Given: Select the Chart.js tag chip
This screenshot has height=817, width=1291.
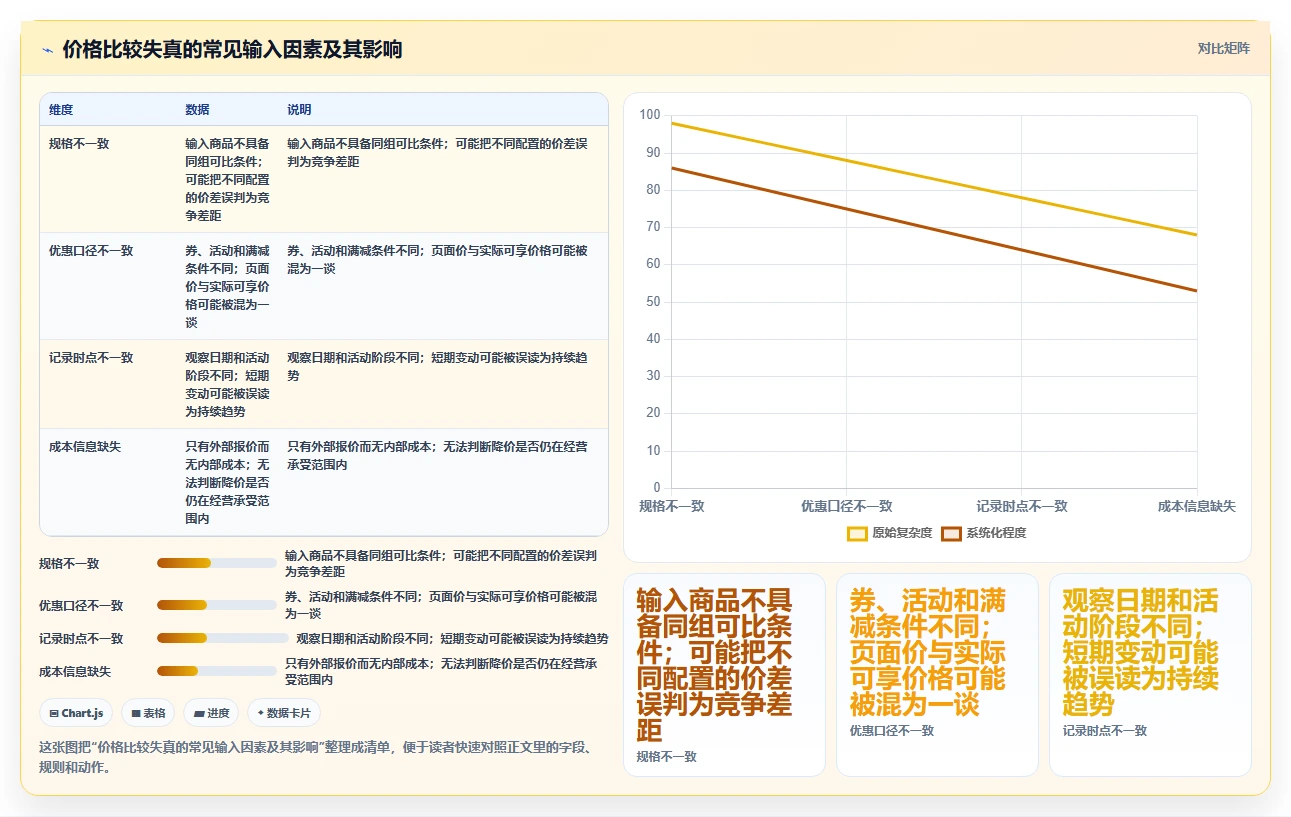Looking at the screenshot, I should 76,713.
